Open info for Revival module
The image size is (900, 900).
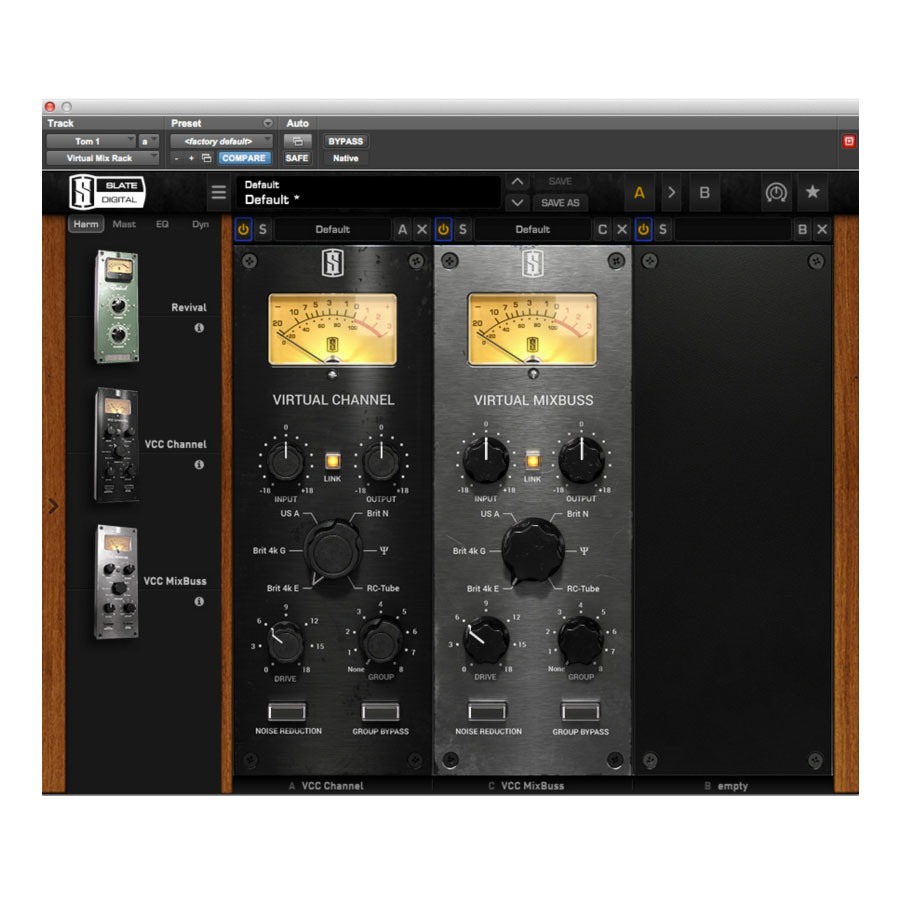(x=199, y=328)
